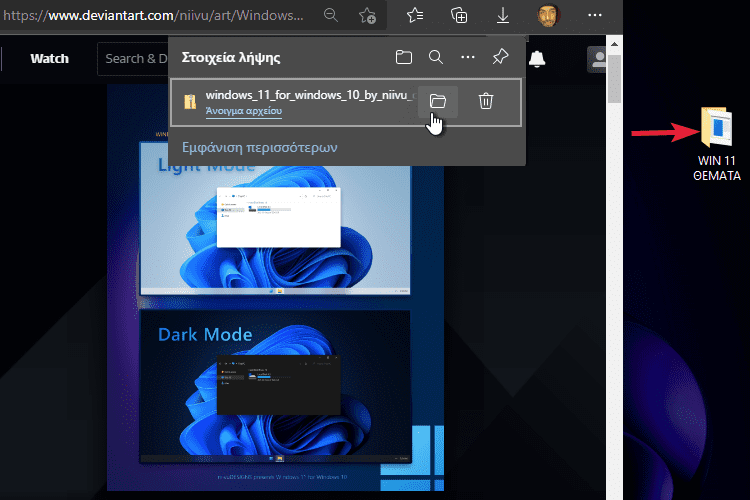
Task: Add this page to favorites star icon
Action: click(367, 16)
